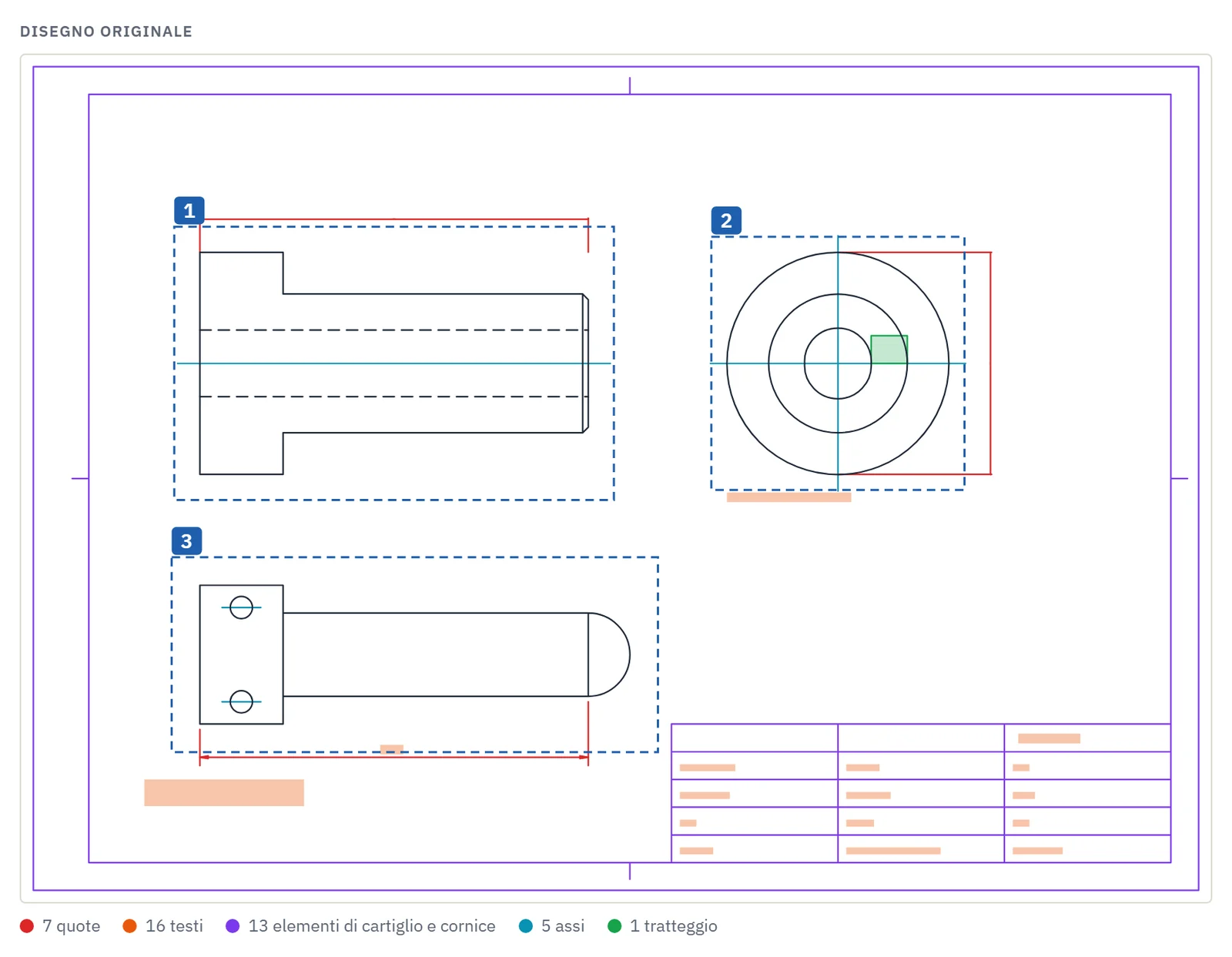This screenshot has width=1232, height=957.
Task: Click the rounded end cap in view 3
Action: (x=609, y=655)
